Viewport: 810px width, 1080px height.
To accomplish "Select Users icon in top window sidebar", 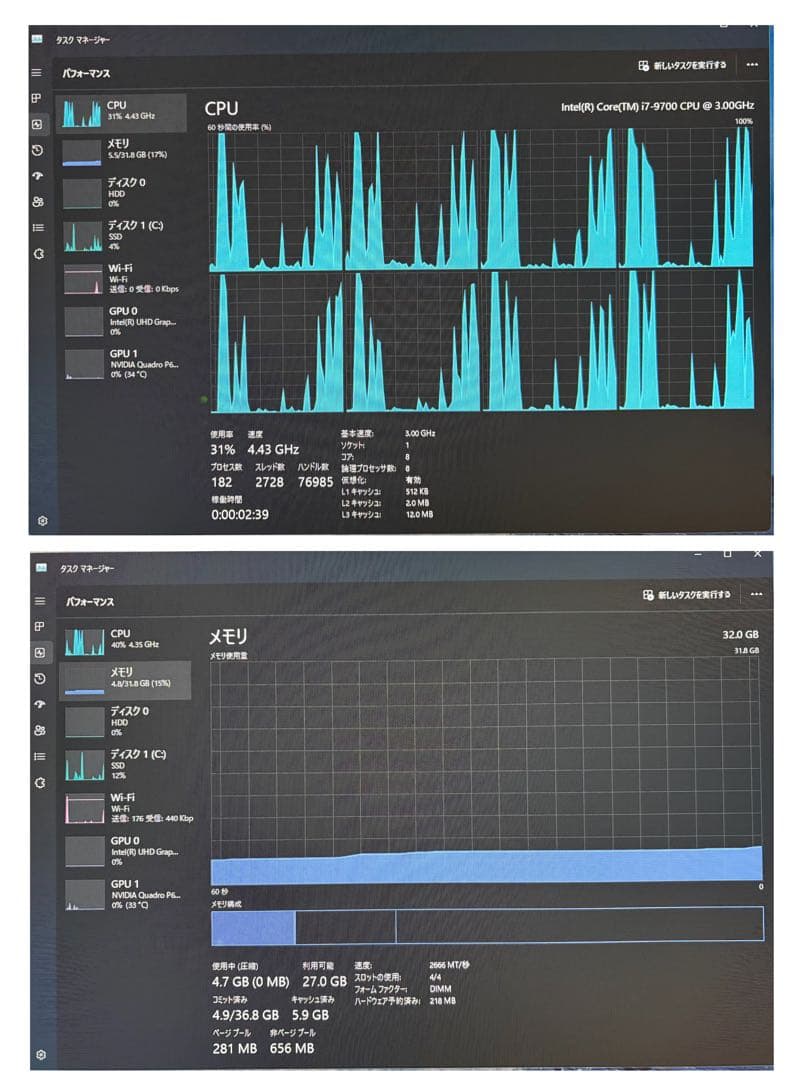I will point(37,202).
